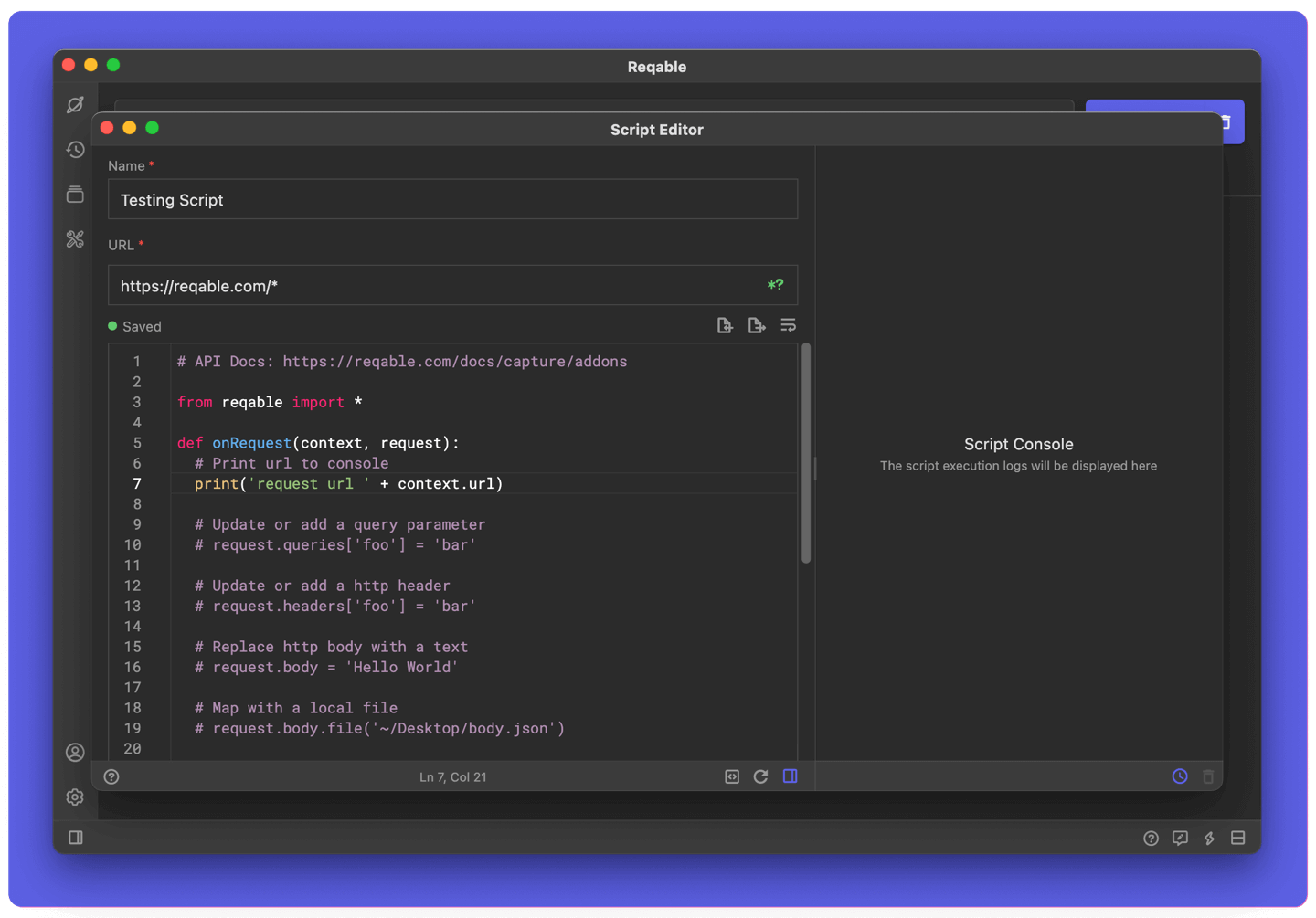Image resolution: width=1316 pixels, height=918 pixels.
Task: Toggle word wrap in the code editor
Action: point(788,325)
